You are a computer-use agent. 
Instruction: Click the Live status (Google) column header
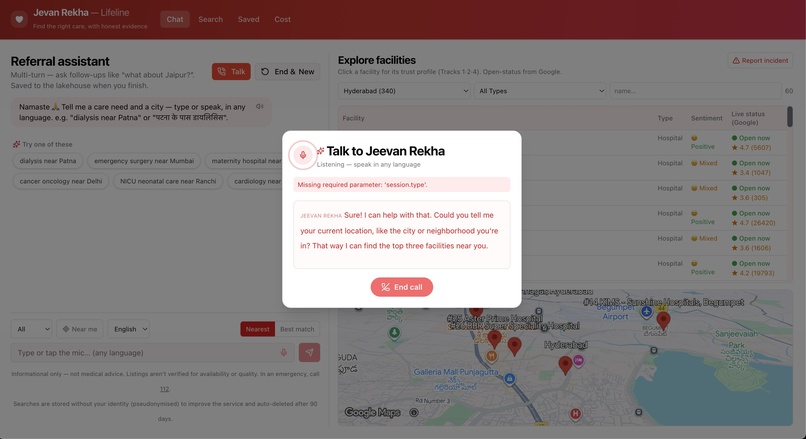[748, 118]
